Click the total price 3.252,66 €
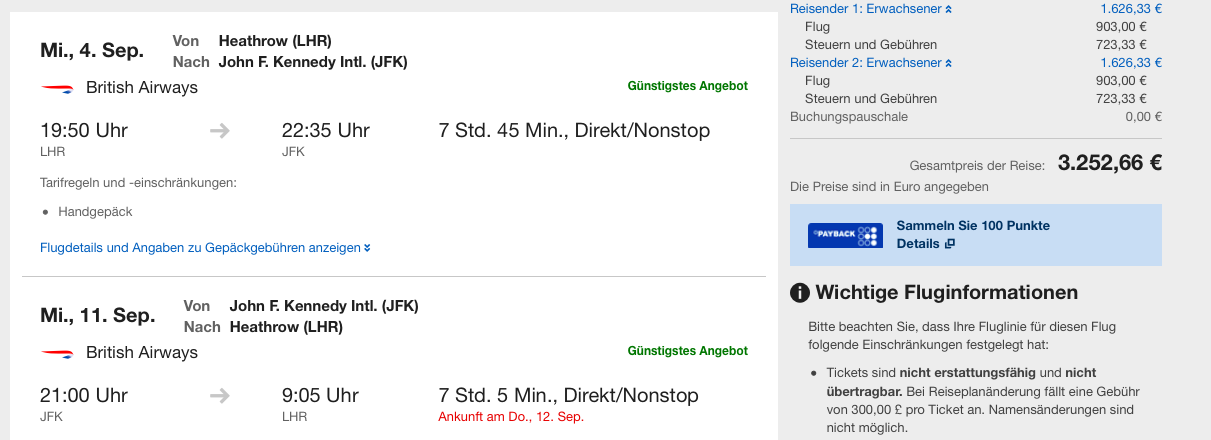Viewport: 1211px width, 440px height. pos(1109,163)
